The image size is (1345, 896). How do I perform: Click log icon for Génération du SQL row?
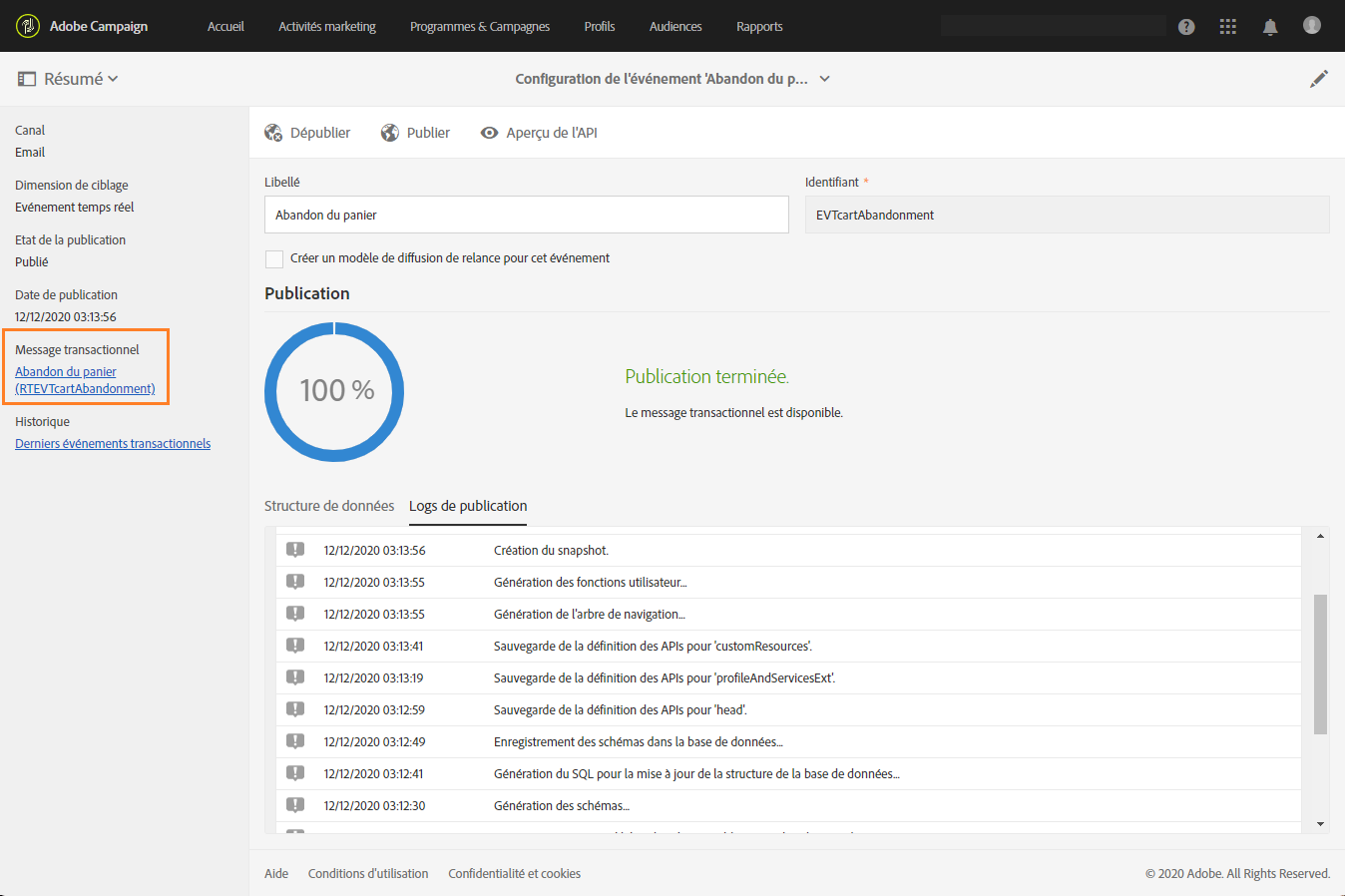(295, 773)
